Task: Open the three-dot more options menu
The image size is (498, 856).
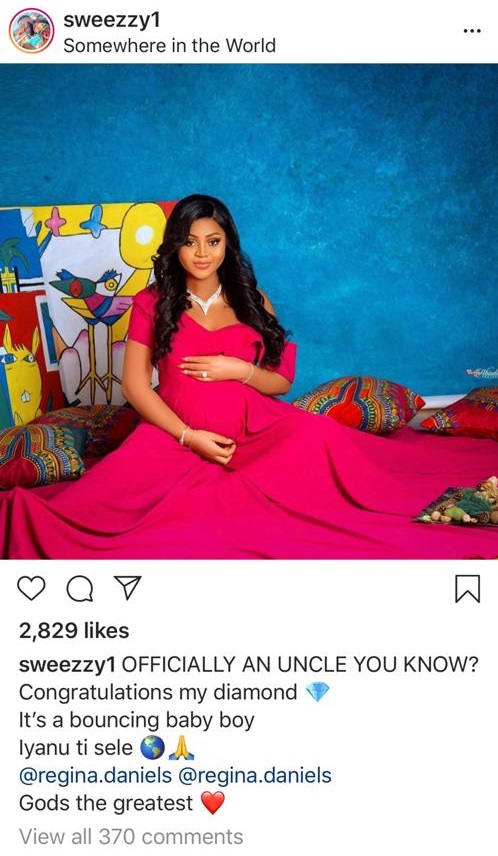Action: [x=472, y=31]
